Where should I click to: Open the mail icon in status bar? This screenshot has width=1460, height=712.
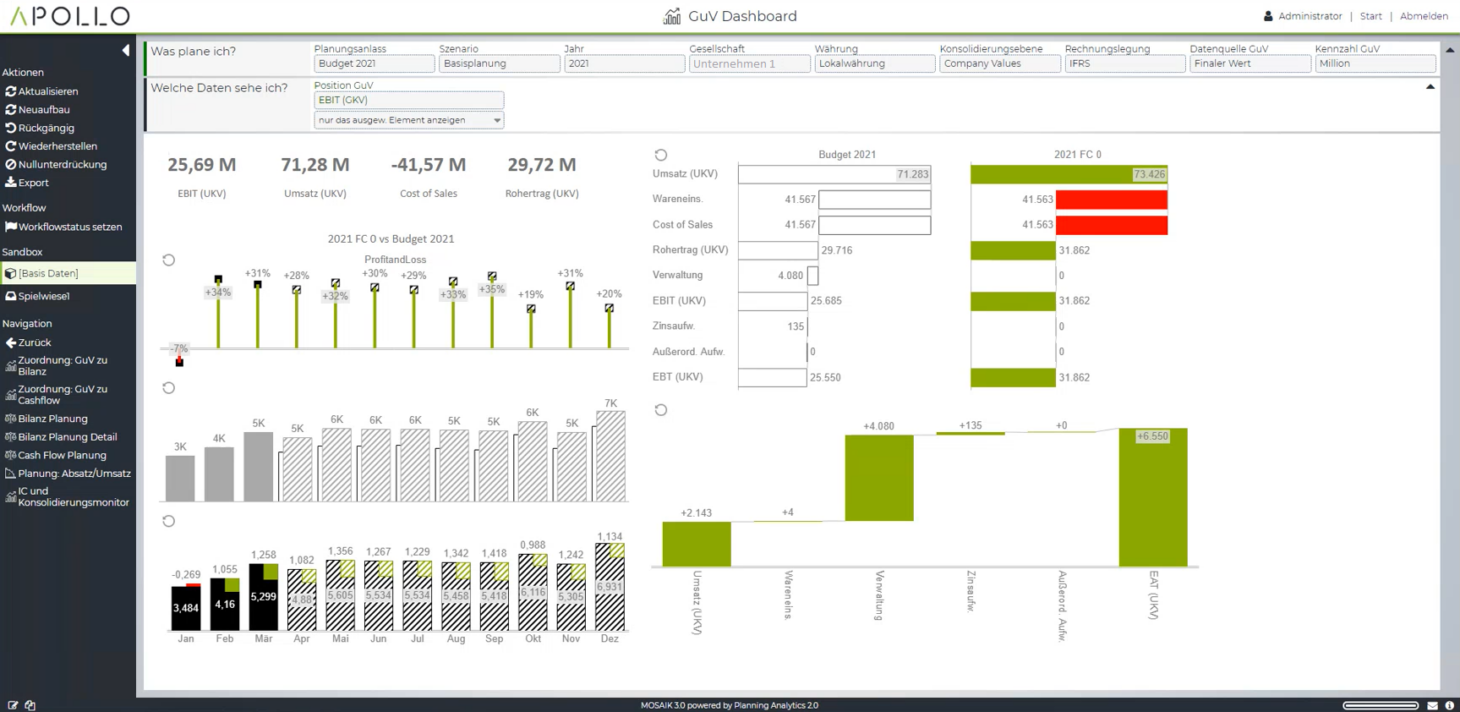[1433, 705]
